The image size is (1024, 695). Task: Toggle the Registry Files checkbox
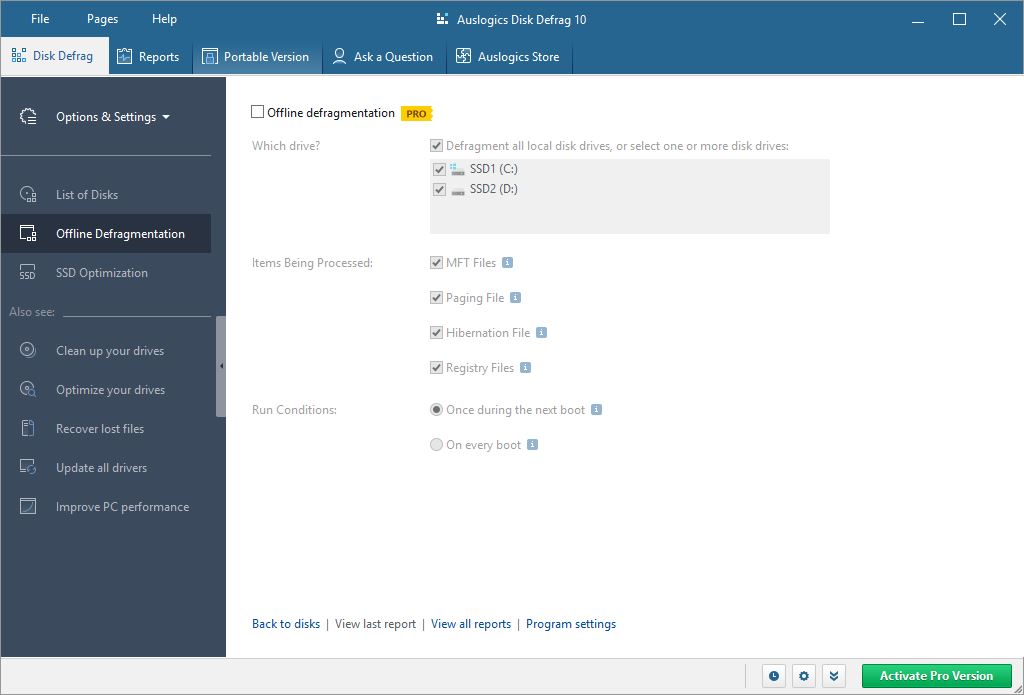point(436,368)
